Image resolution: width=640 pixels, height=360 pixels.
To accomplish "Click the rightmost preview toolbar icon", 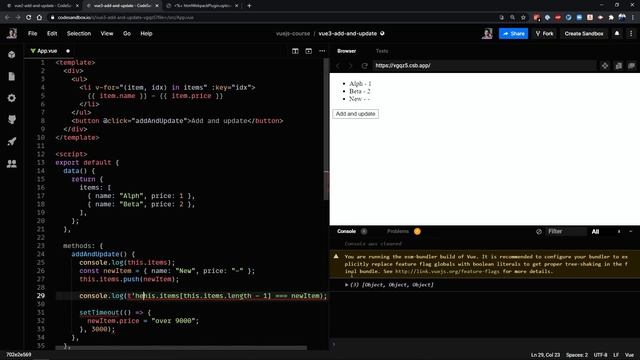I will pyautogui.click(x=631, y=66).
